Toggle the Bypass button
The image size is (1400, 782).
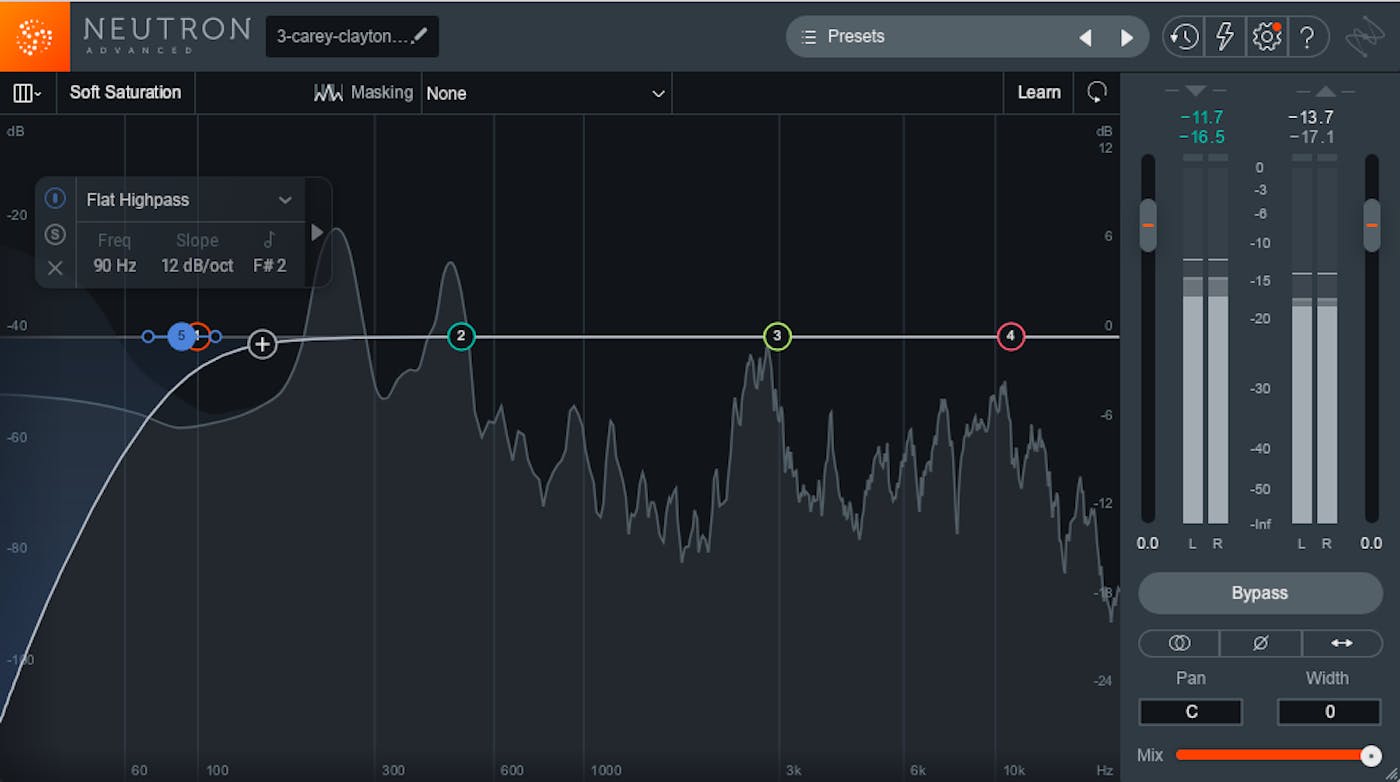click(1260, 593)
